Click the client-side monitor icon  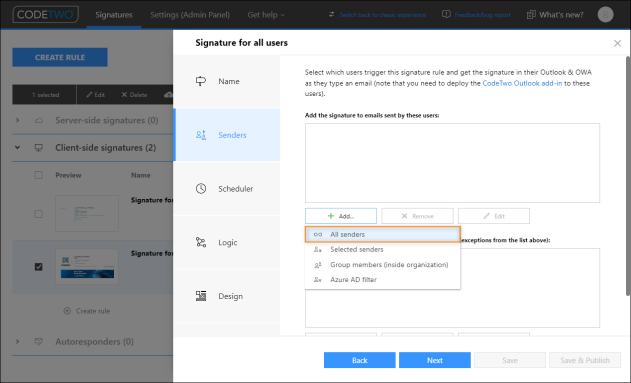[x=39, y=148]
